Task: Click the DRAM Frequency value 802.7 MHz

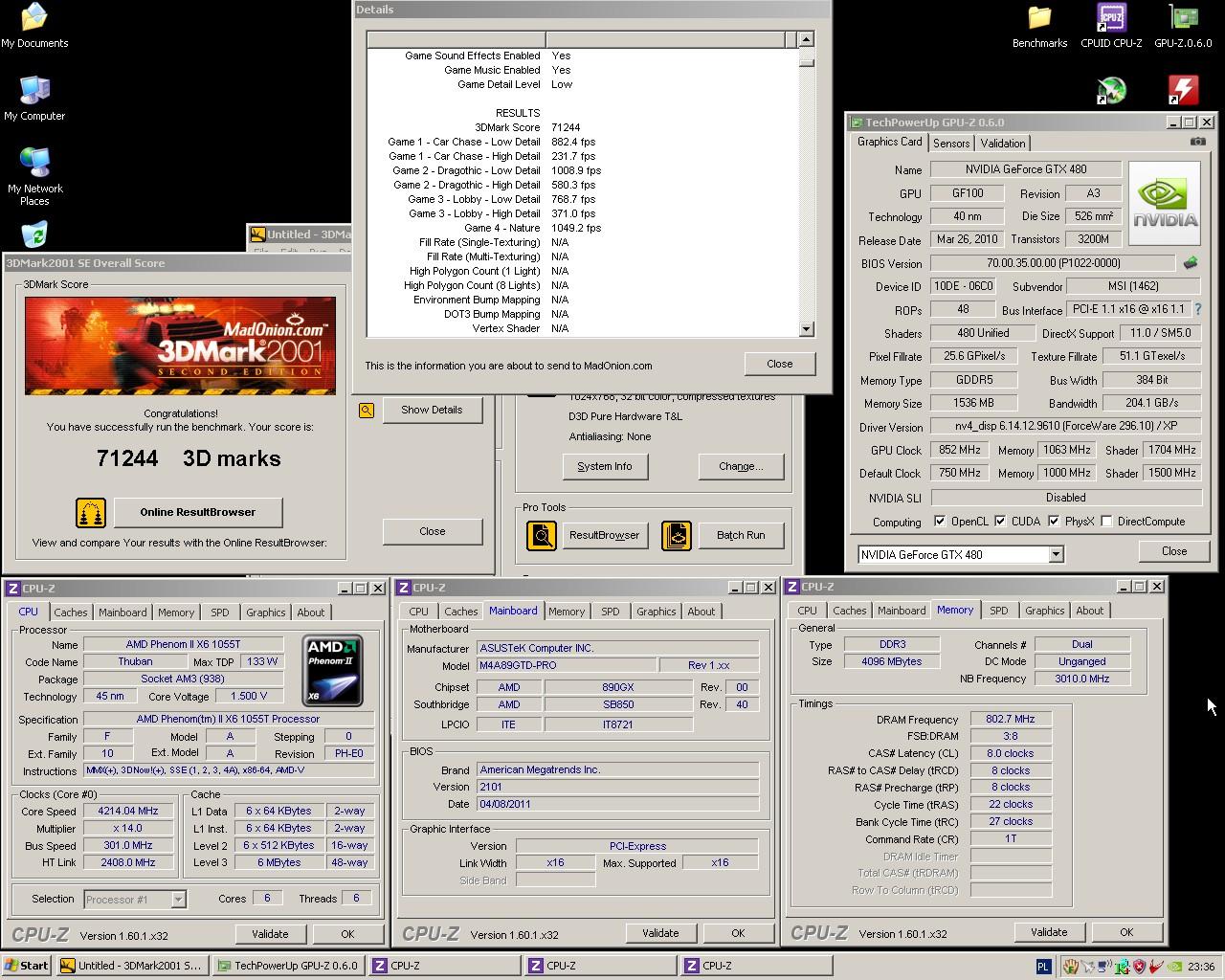Action: [1011, 719]
